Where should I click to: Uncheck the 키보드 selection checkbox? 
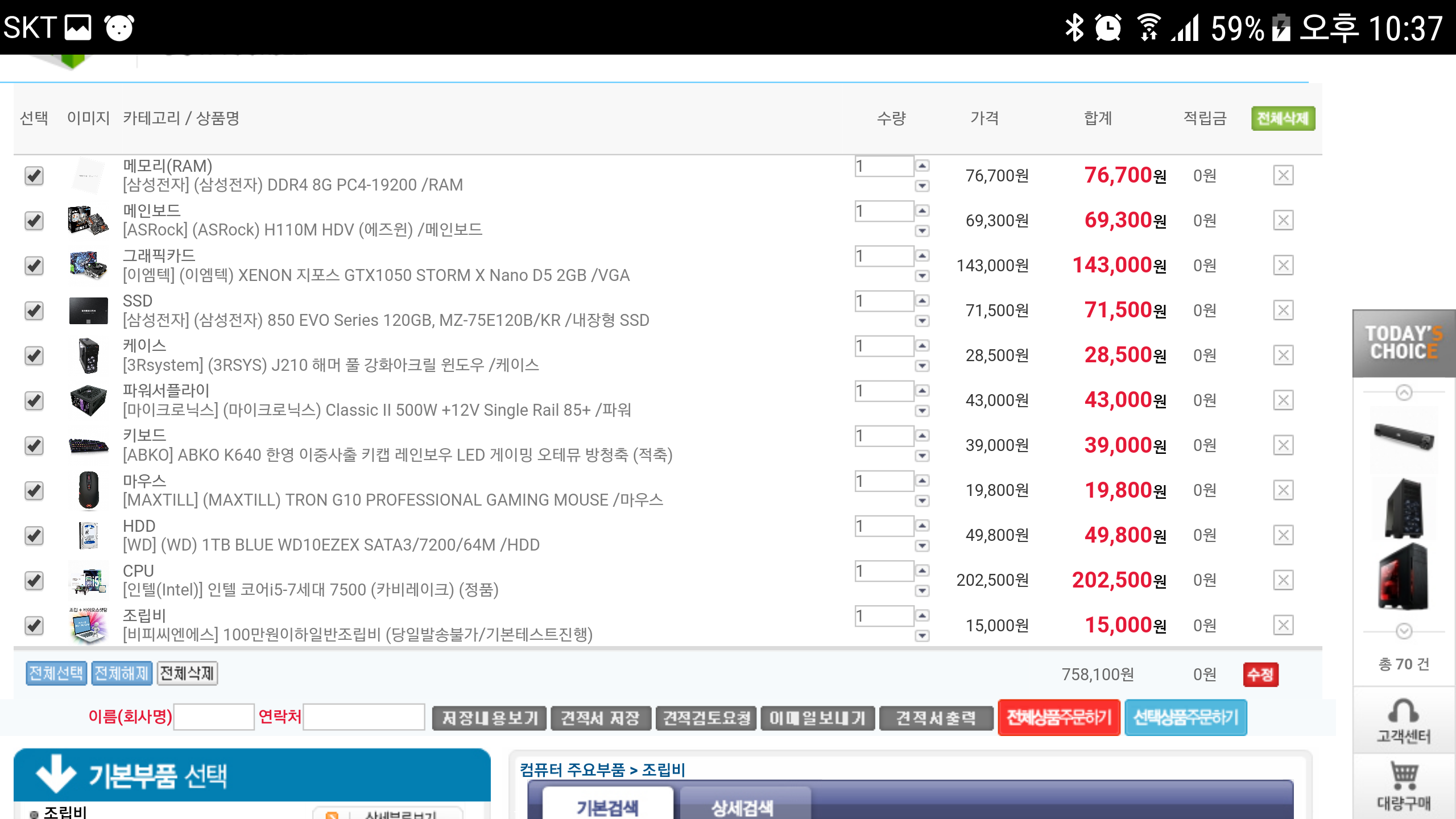click(34, 445)
